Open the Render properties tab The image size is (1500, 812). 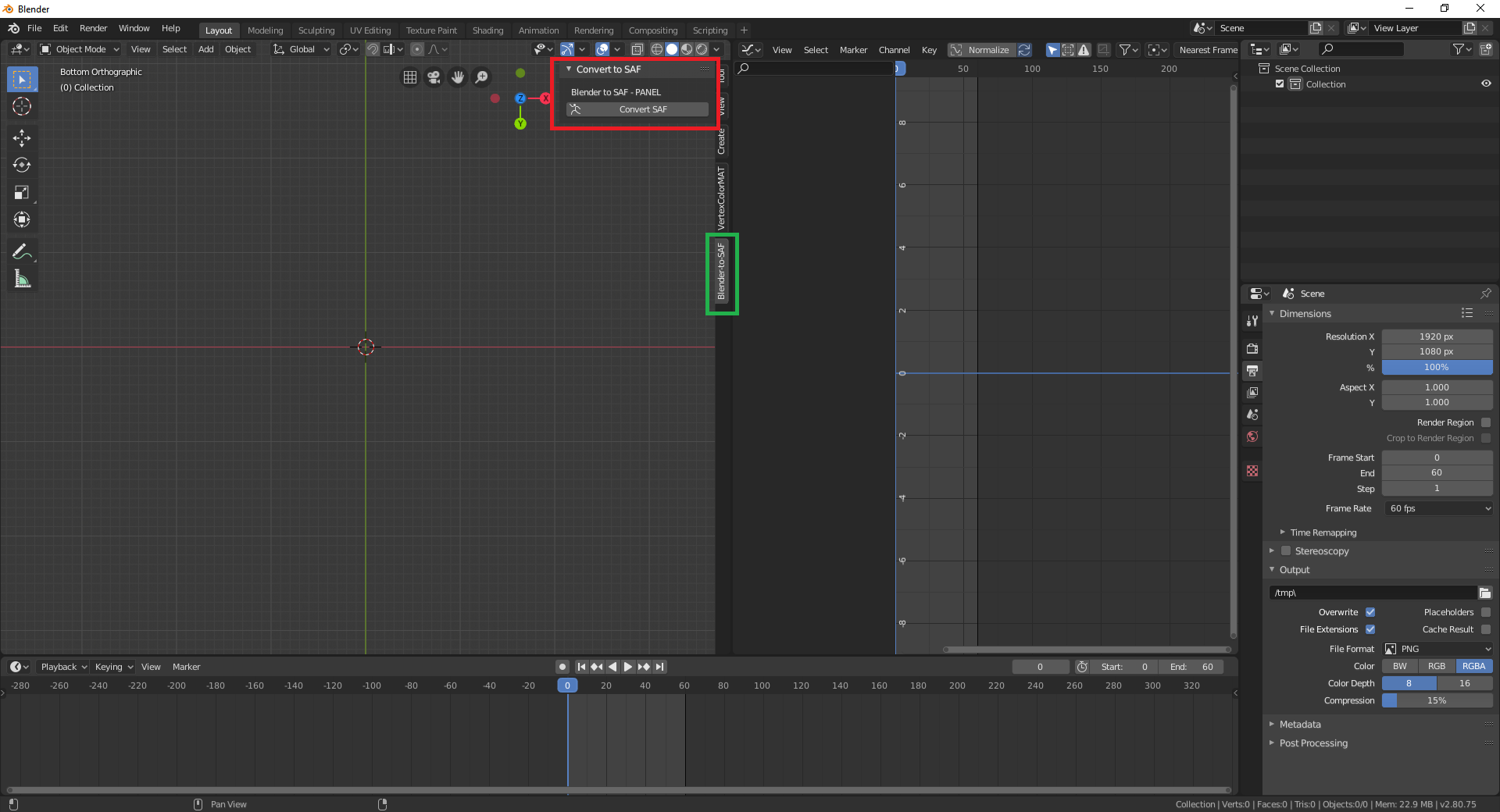pyautogui.click(x=1252, y=348)
